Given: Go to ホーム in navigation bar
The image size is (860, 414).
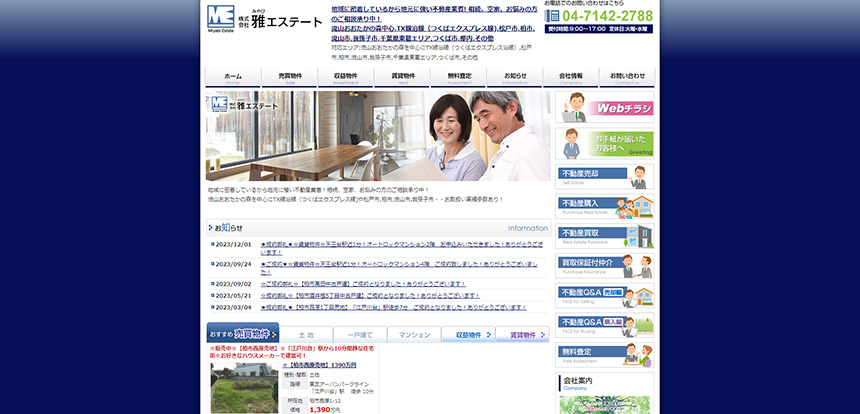Looking at the screenshot, I should coord(233,77).
